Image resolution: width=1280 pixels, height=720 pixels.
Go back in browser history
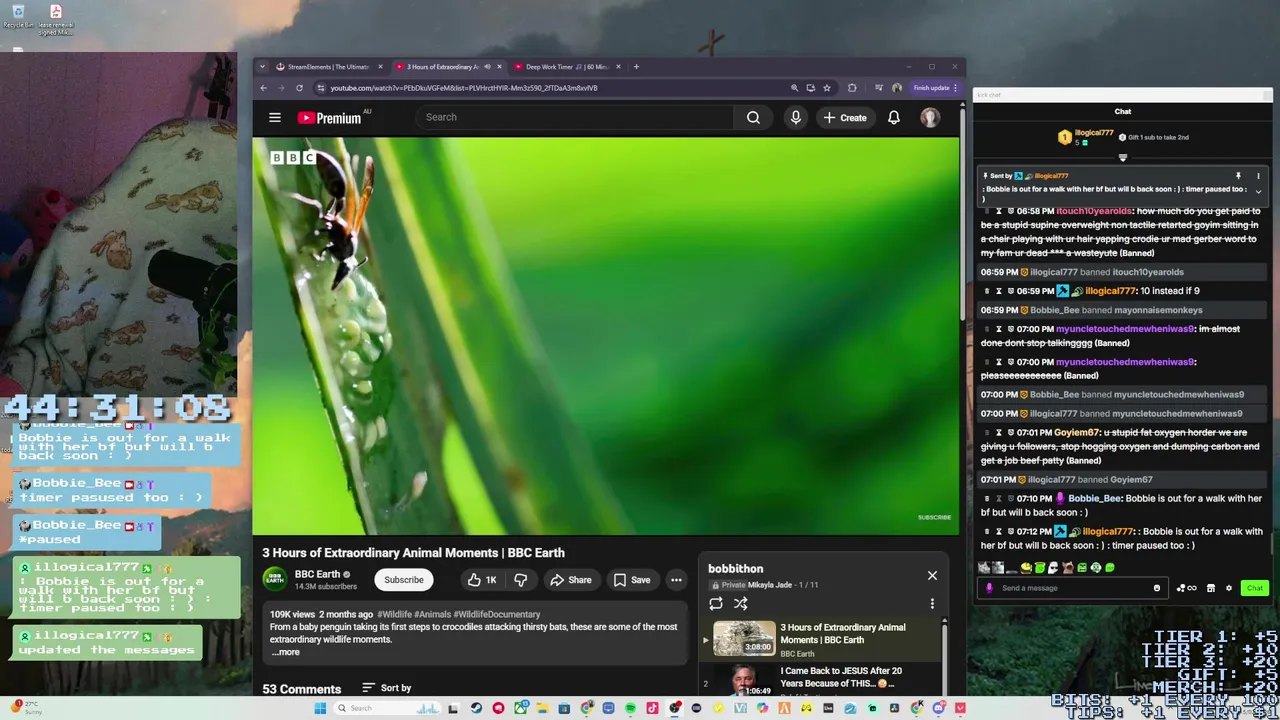[x=264, y=88]
